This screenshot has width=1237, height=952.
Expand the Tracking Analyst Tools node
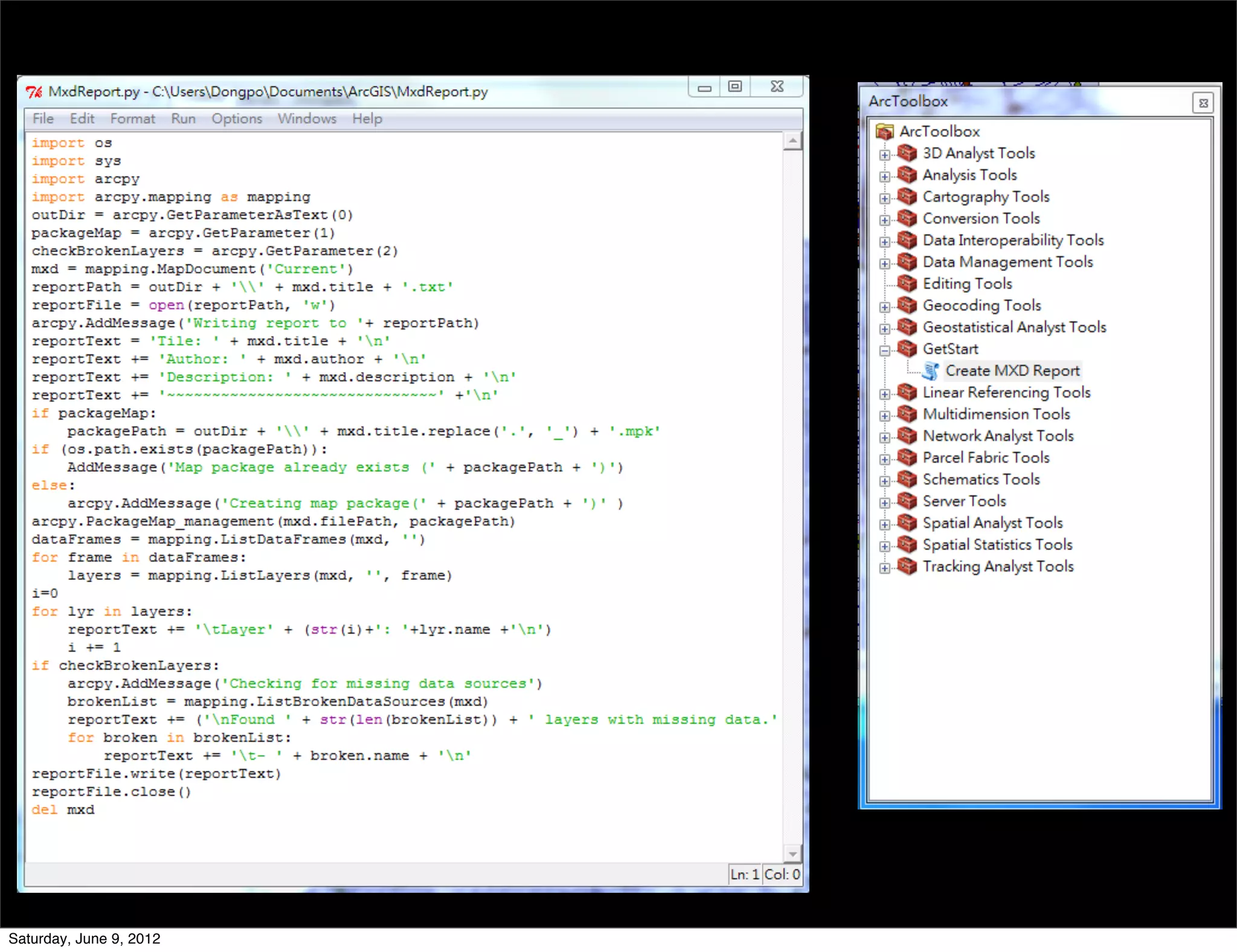coord(885,568)
